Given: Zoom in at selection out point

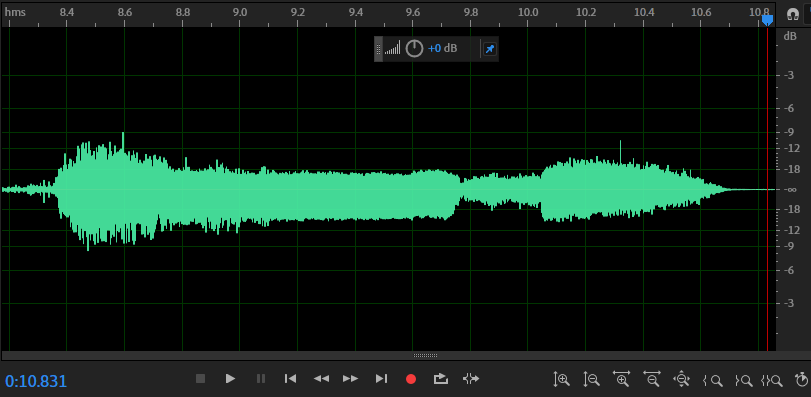Looking at the screenshot, I should point(743,381).
